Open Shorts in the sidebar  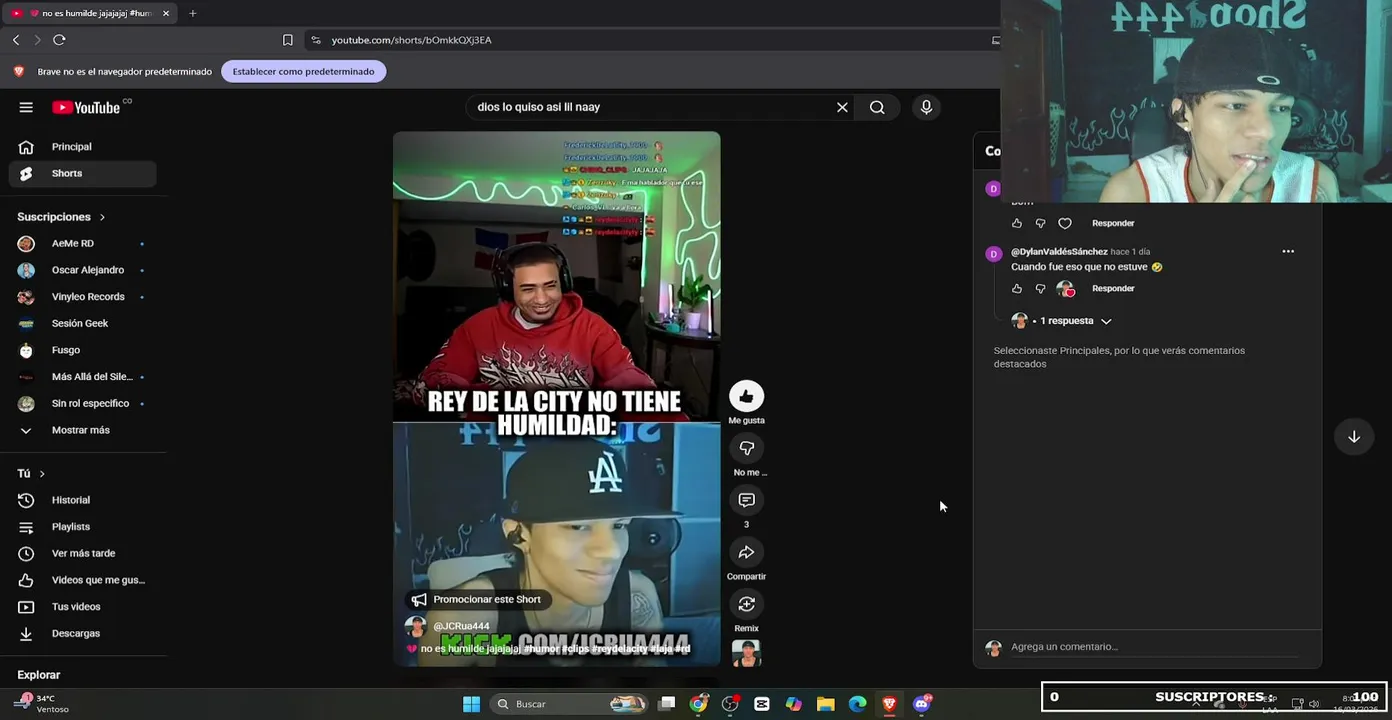[x=83, y=173]
